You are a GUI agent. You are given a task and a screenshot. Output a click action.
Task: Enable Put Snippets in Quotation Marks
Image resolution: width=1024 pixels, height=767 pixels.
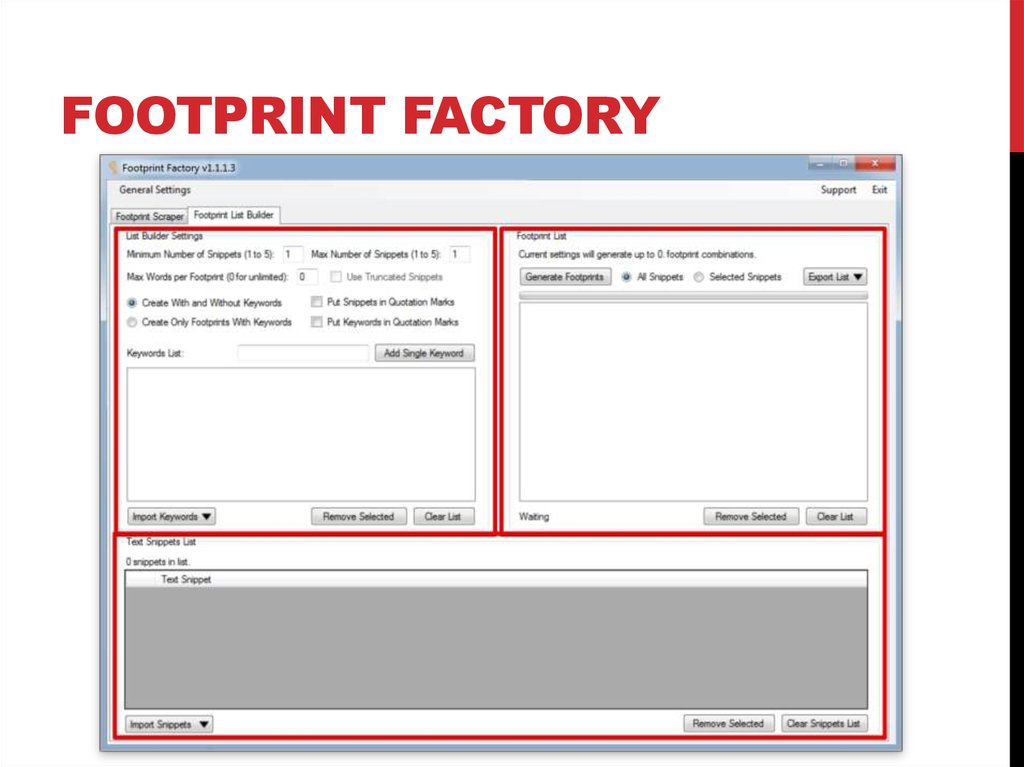click(x=317, y=302)
